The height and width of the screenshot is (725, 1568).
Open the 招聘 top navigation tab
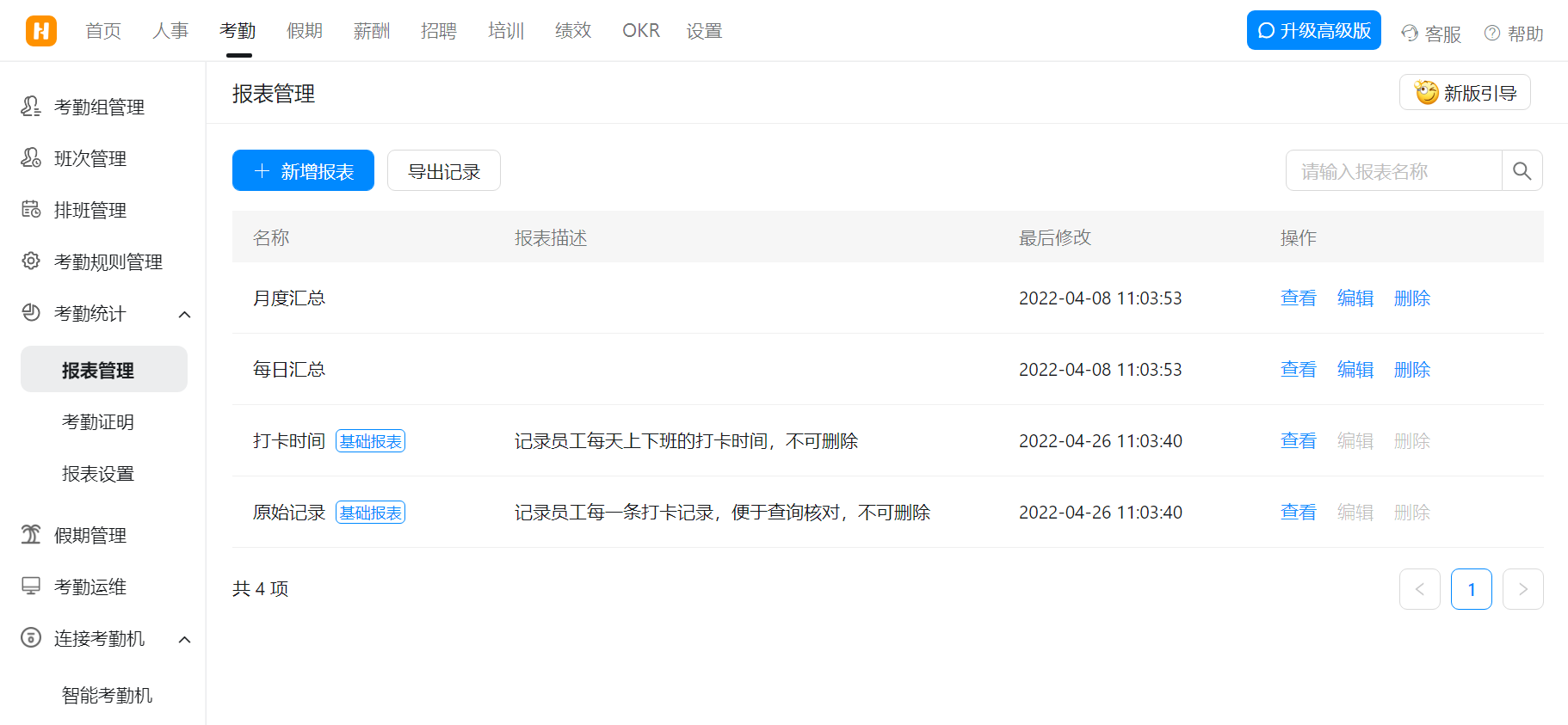(439, 31)
